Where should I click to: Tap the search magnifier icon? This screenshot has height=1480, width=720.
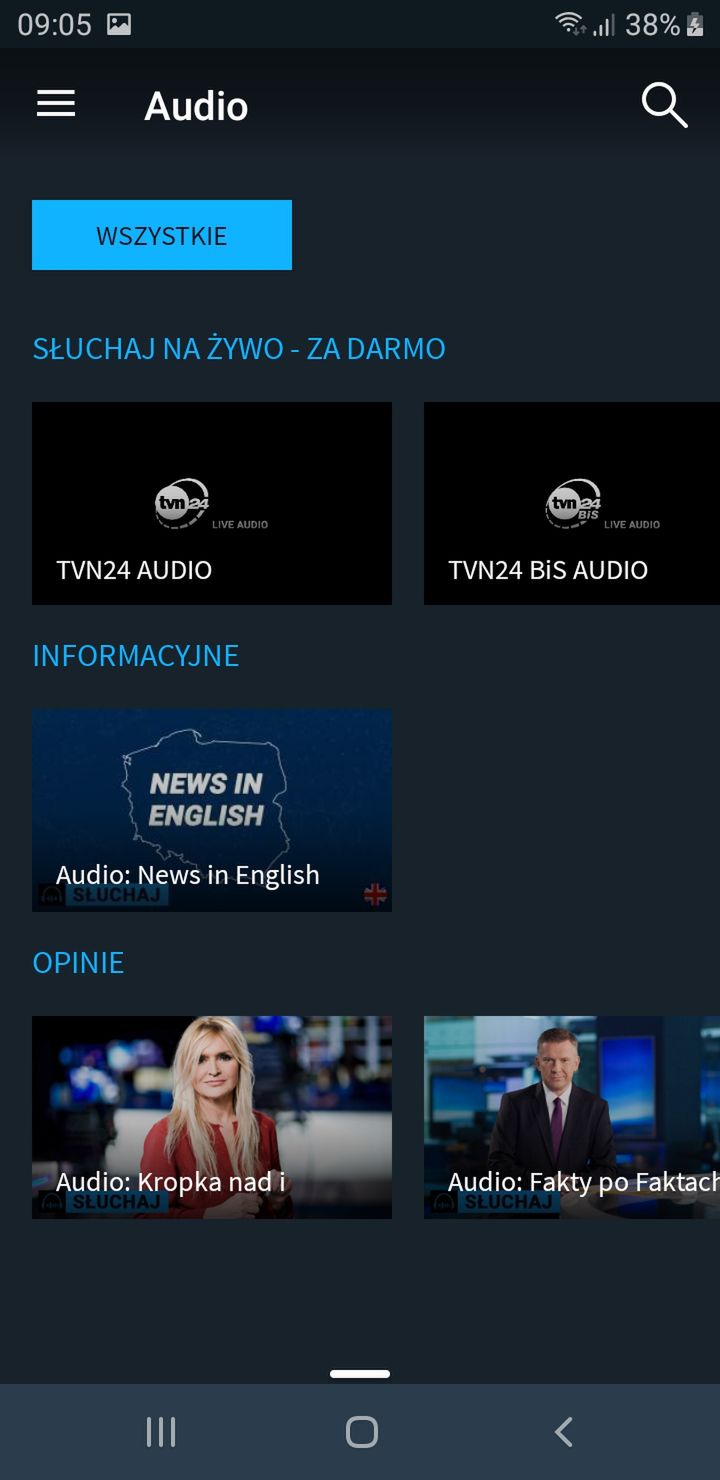(x=664, y=105)
